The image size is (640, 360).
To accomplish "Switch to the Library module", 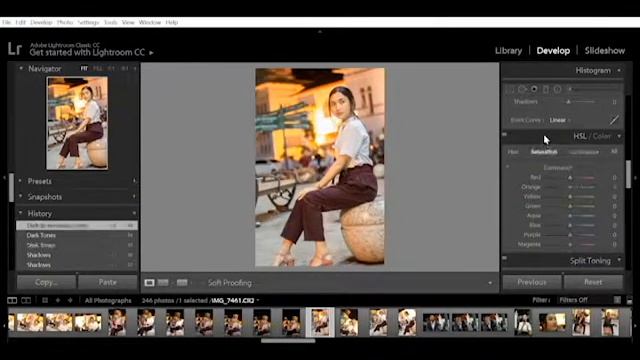I will (508, 51).
